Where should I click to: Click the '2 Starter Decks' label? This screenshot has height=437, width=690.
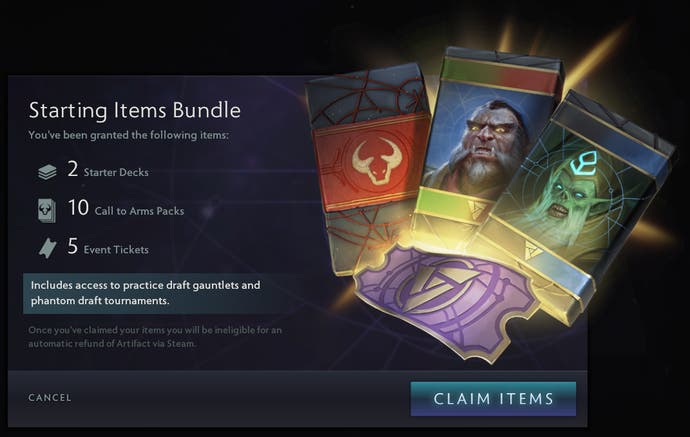pyautogui.click(x=108, y=169)
